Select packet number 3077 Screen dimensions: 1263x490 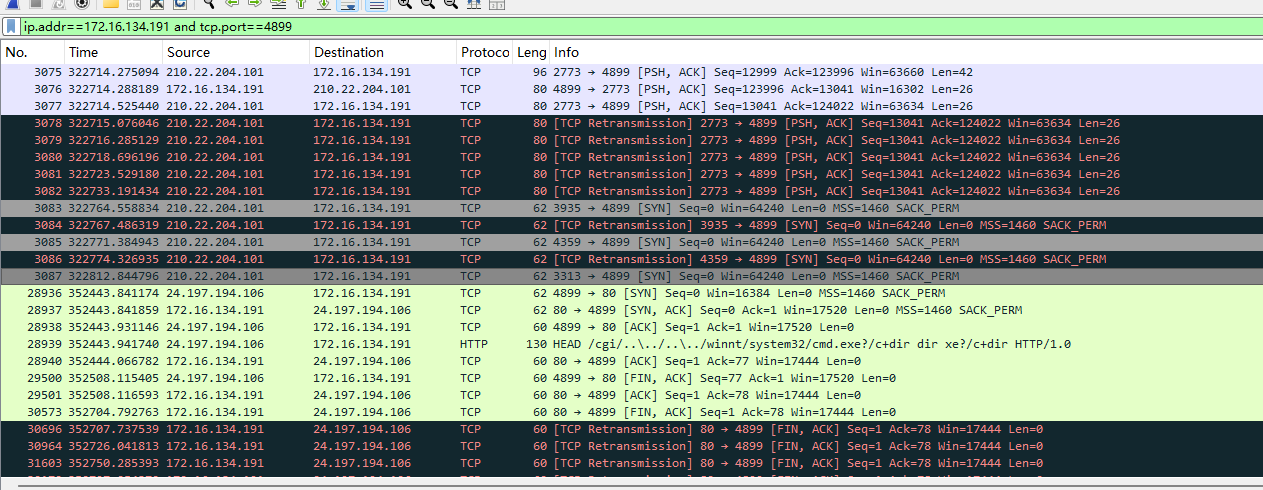tap(631, 106)
